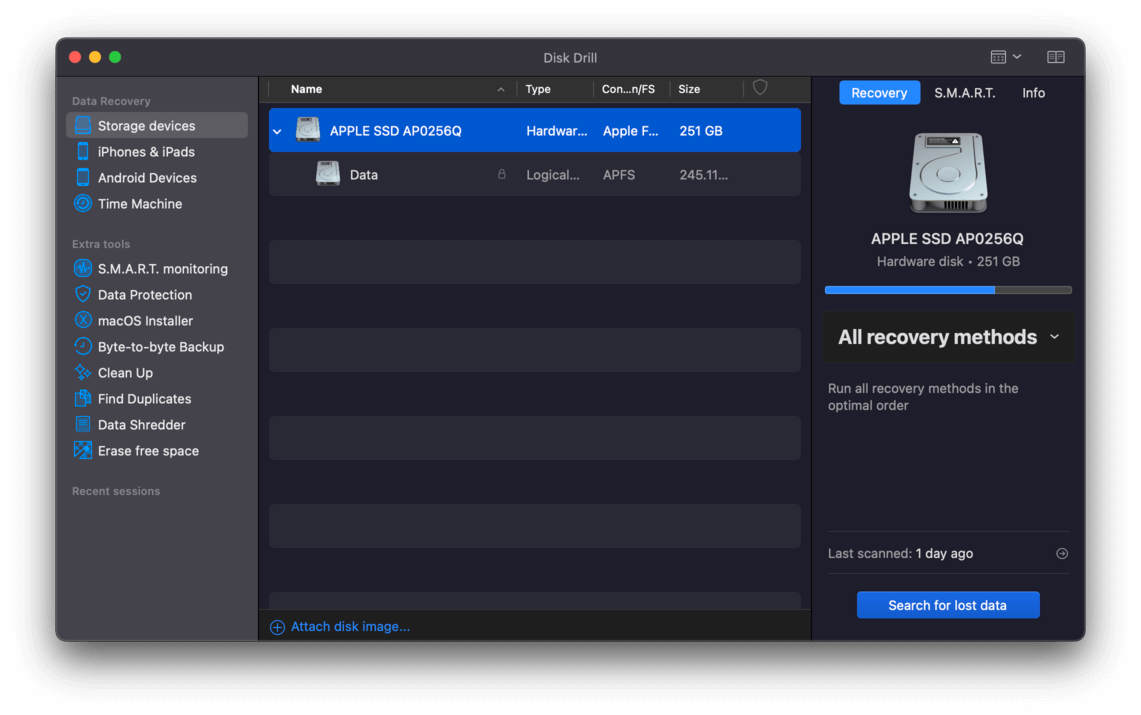Open the All recovery methods dropdown
Screen dimensions: 1141x715
pos(948,337)
